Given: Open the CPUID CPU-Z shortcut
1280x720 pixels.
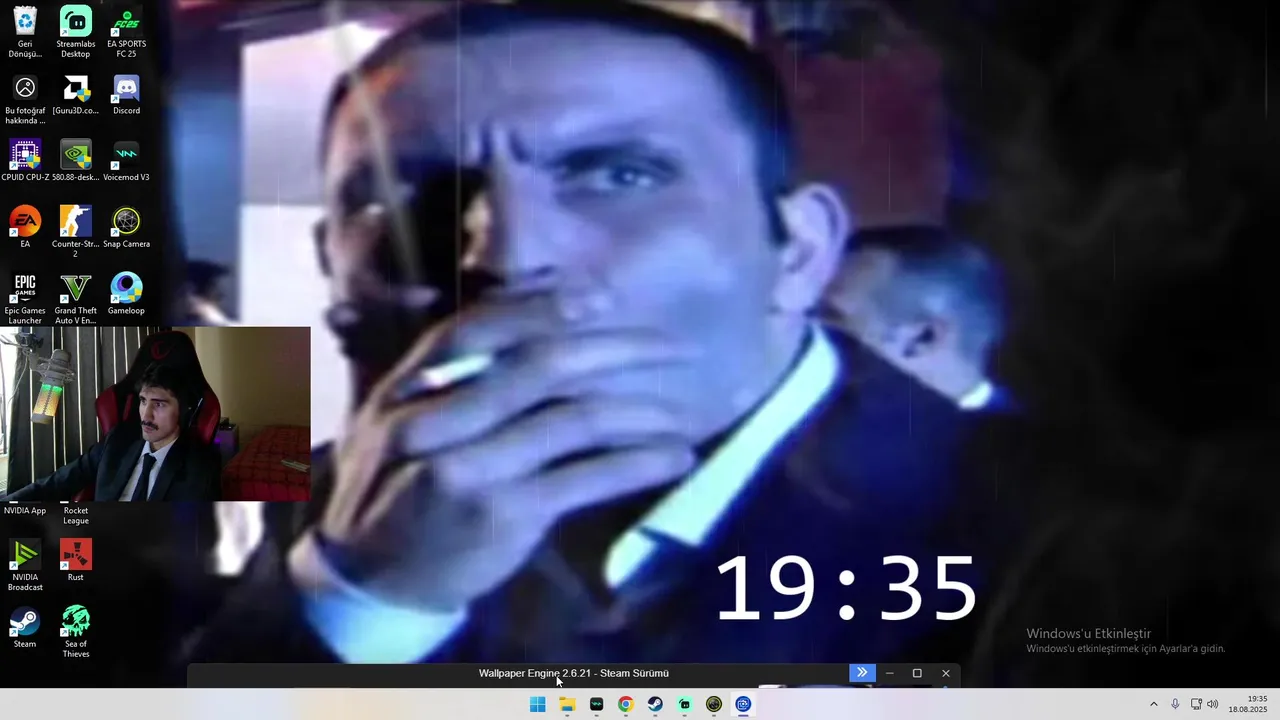Looking at the screenshot, I should (25, 161).
